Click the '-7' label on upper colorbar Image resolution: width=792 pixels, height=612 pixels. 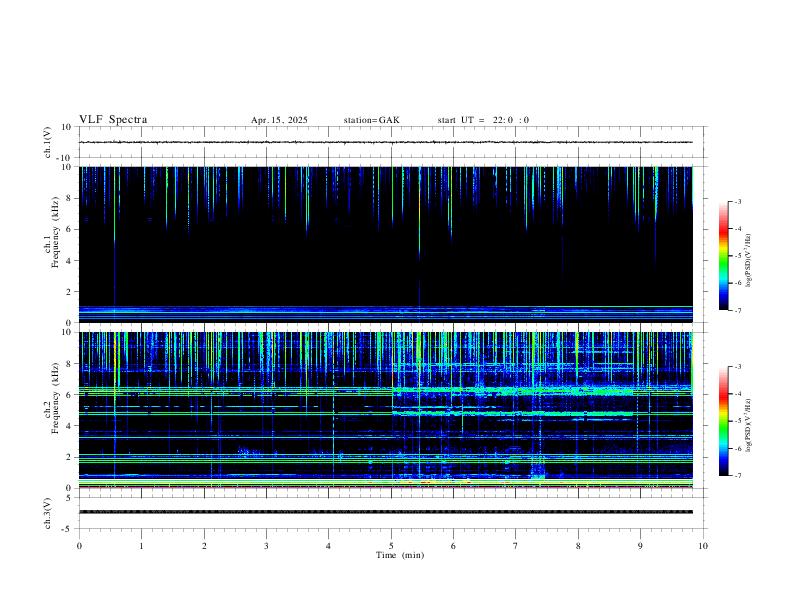coord(737,310)
